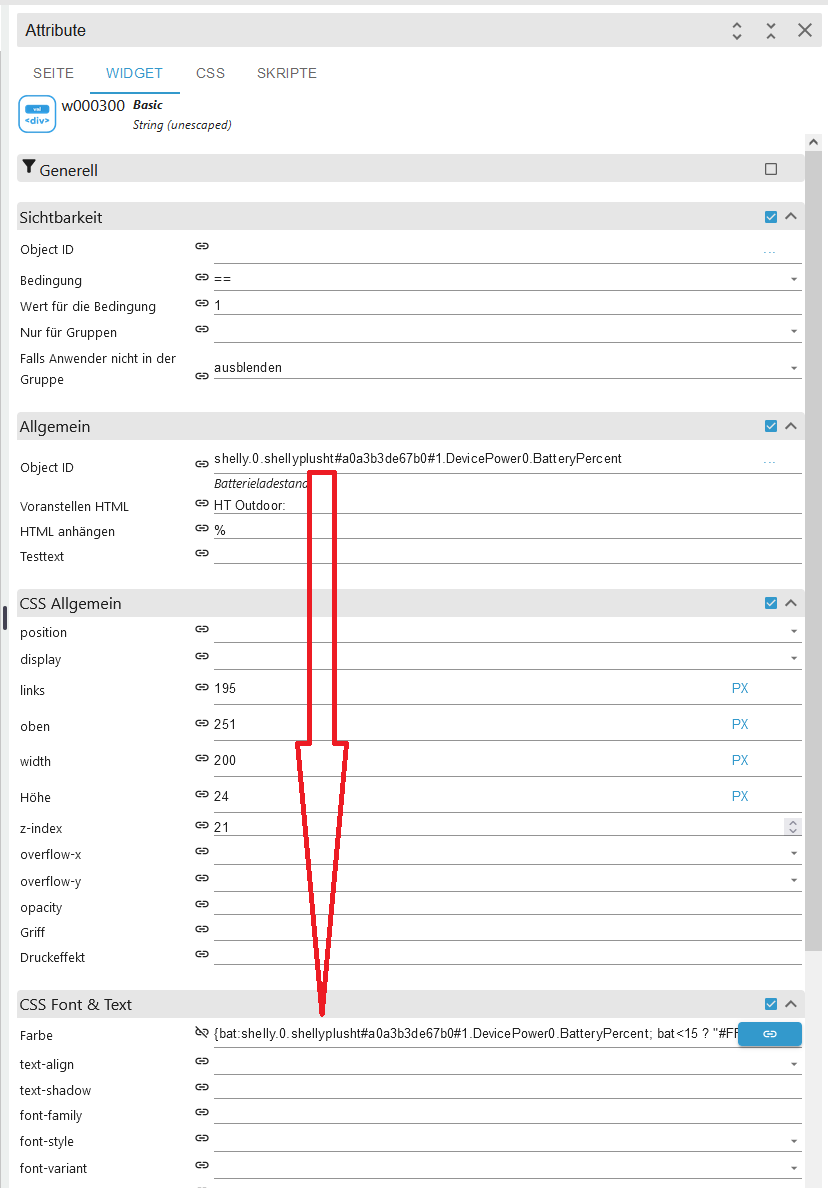This screenshot has width=828, height=1188.
Task: Switch to the SKRIPTE tab
Action: 287,73
